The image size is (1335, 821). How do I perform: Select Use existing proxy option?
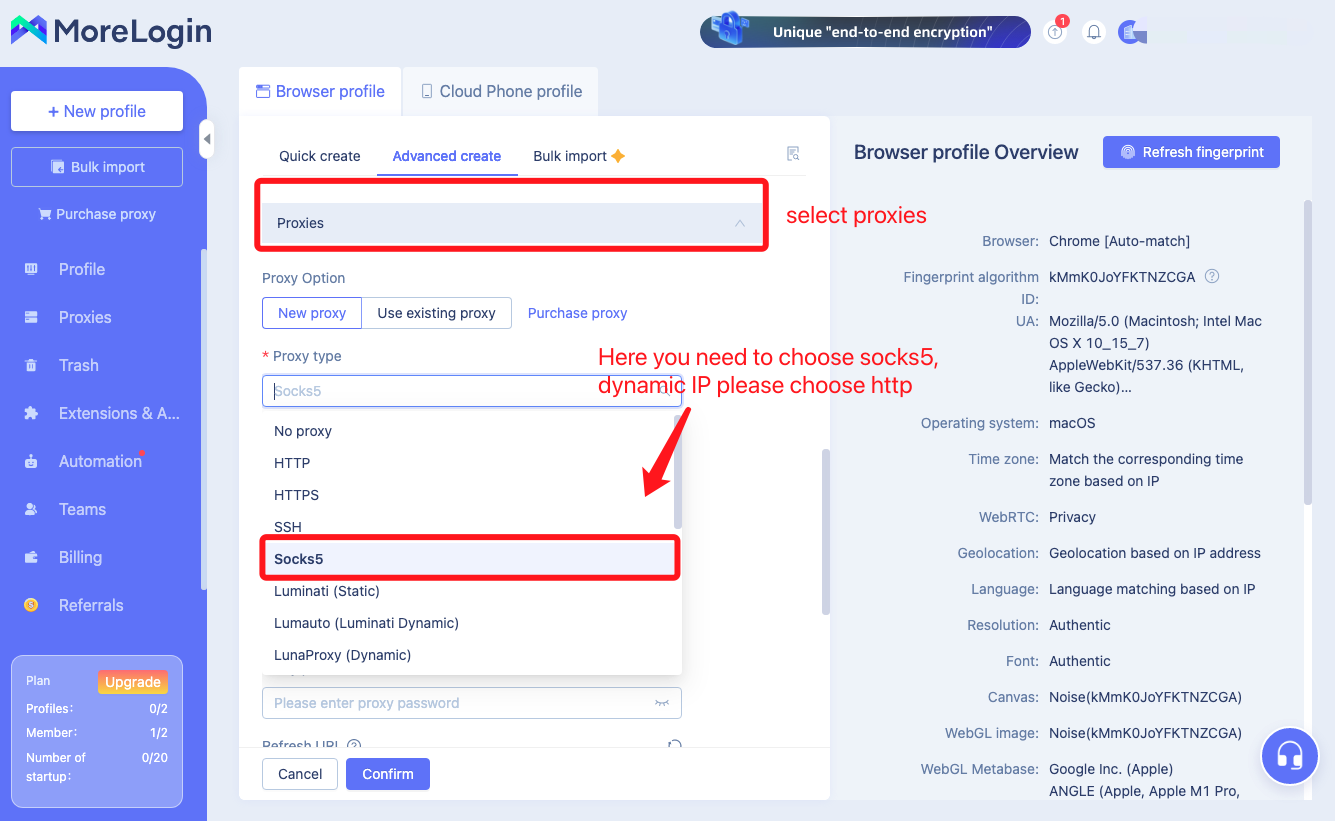coord(436,313)
